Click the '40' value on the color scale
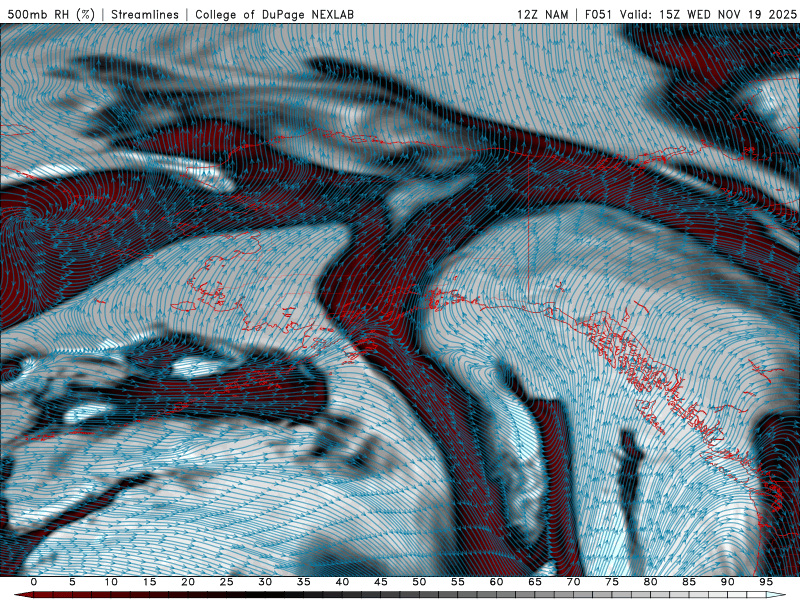 pyautogui.click(x=342, y=582)
